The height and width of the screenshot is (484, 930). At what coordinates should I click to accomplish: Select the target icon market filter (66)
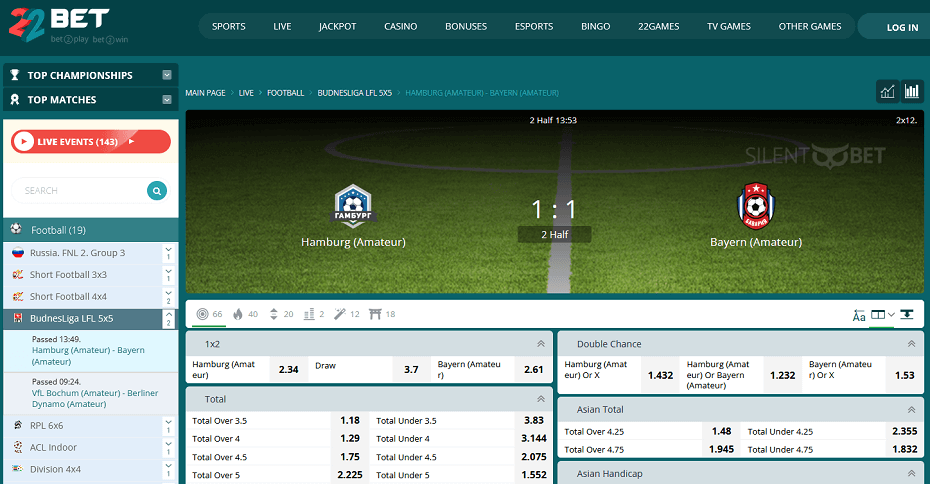coord(203,314)
